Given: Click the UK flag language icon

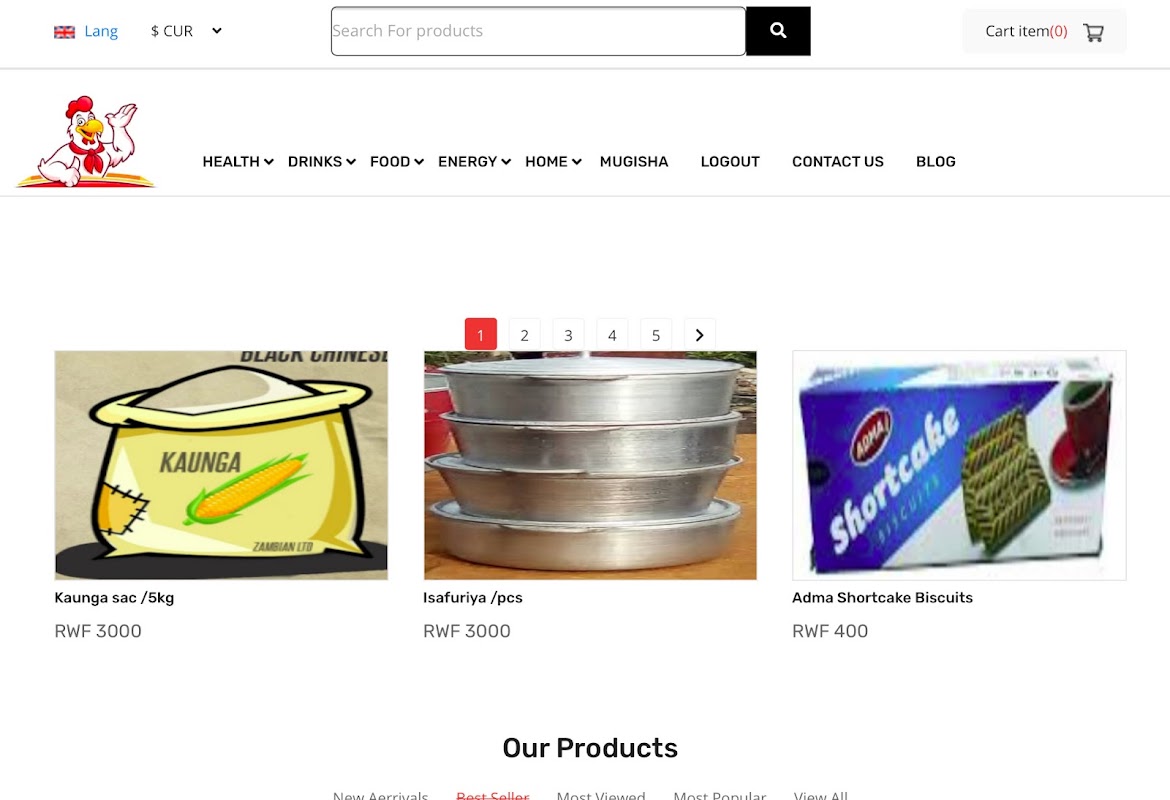Looking at the screenshot, I should [x=64, y=31].
